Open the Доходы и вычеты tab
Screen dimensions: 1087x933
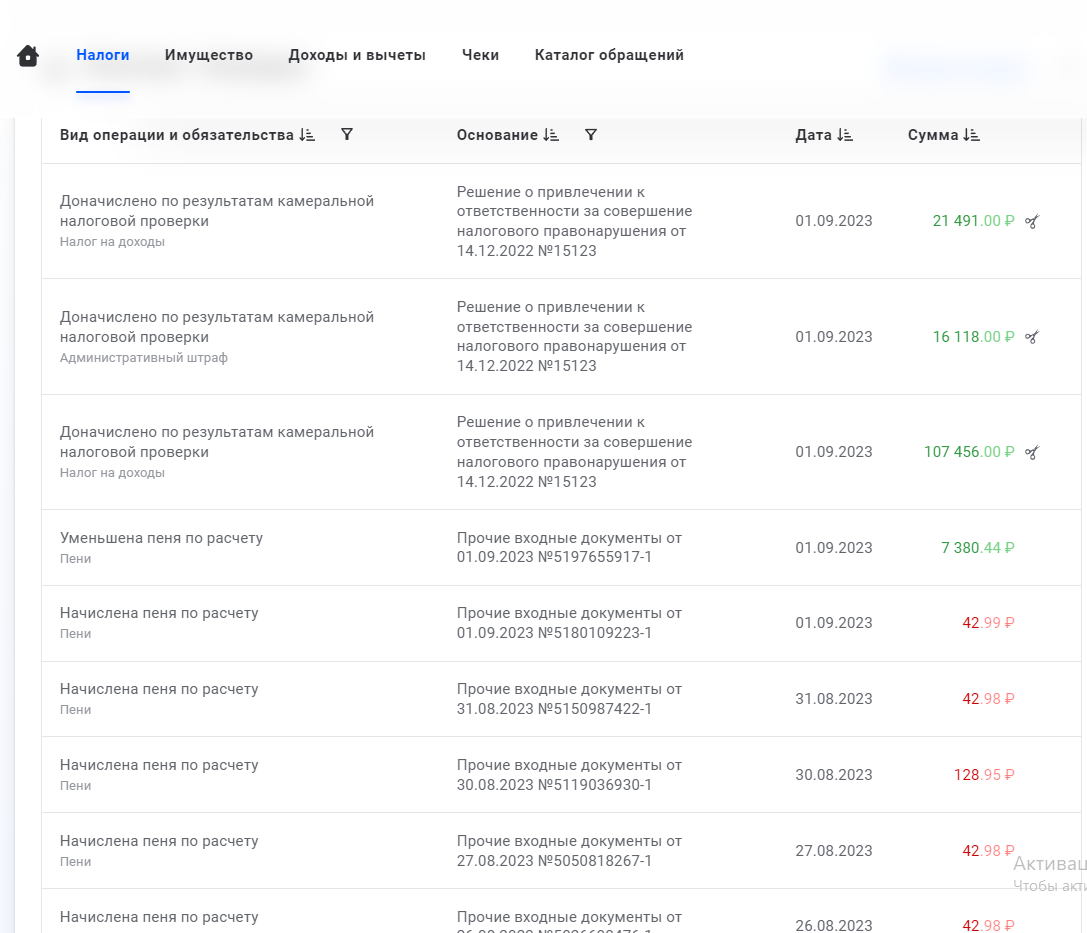point(357,55)
